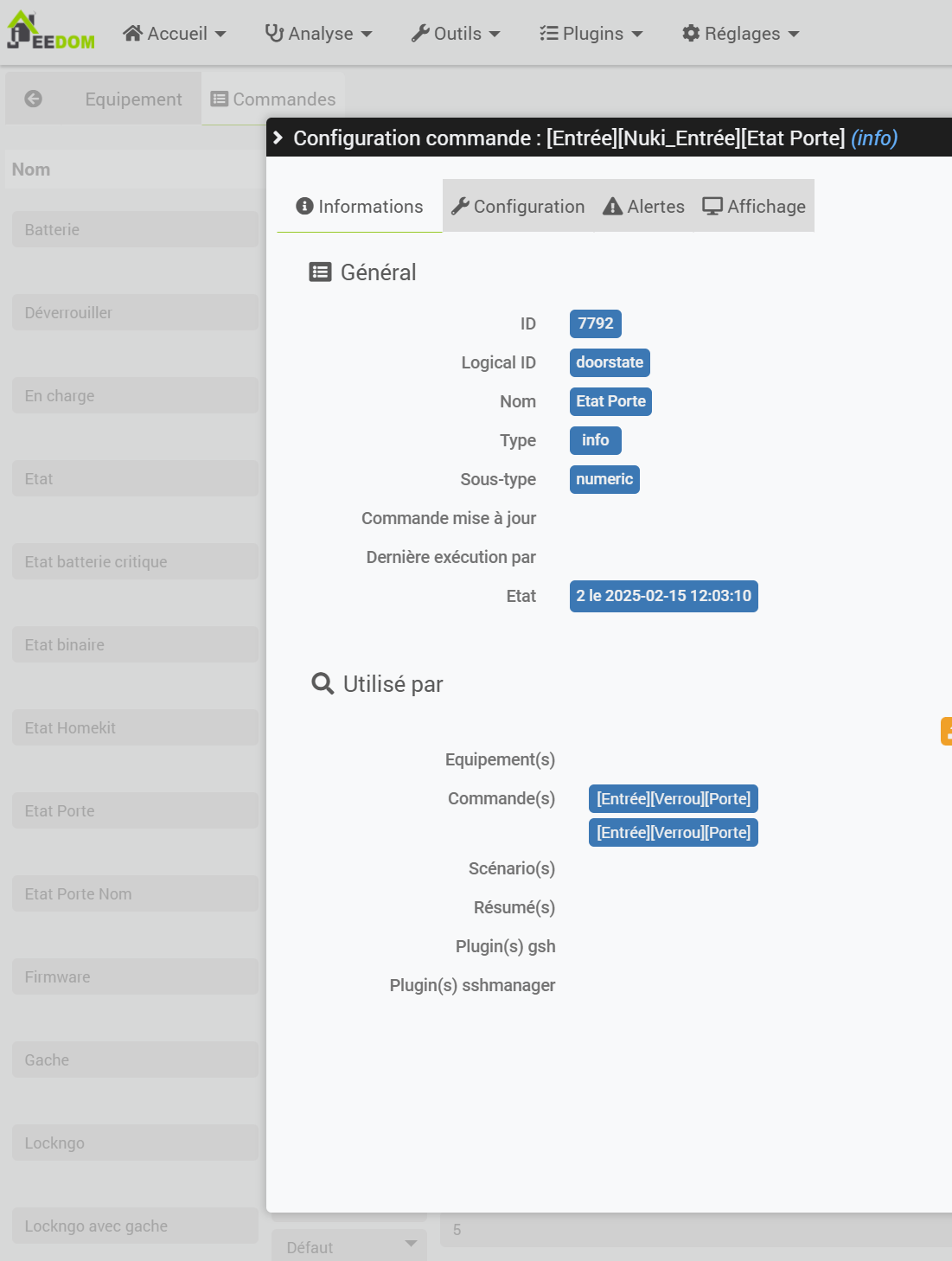Go to the Equipement tab

[133, 99]
